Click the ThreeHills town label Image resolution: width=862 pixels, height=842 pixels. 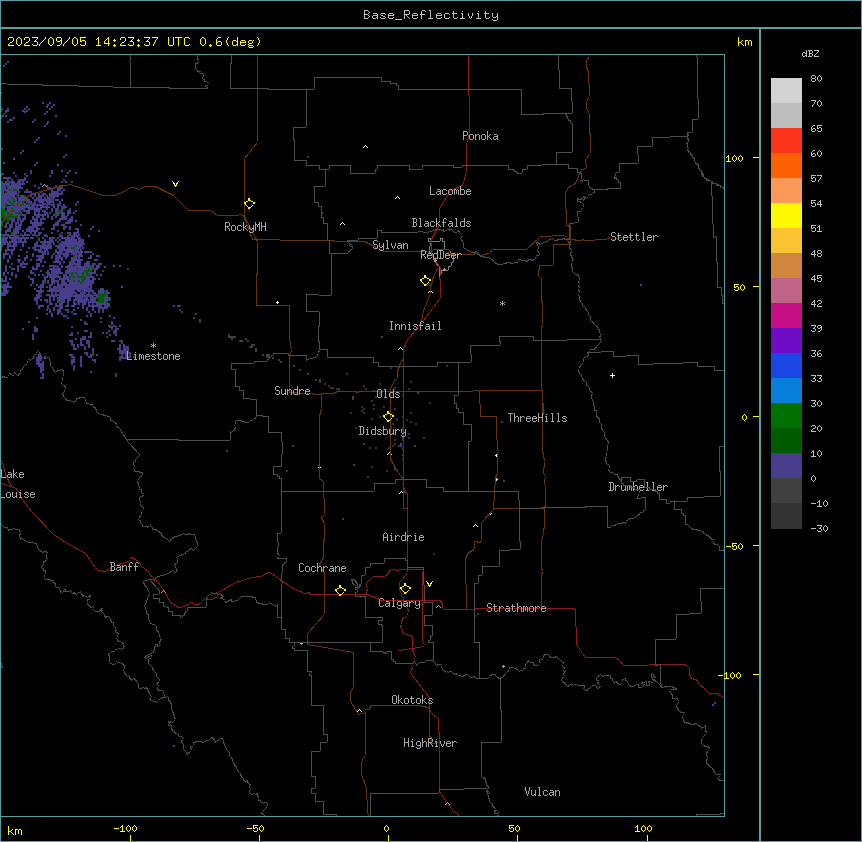[x=537, y=418]
